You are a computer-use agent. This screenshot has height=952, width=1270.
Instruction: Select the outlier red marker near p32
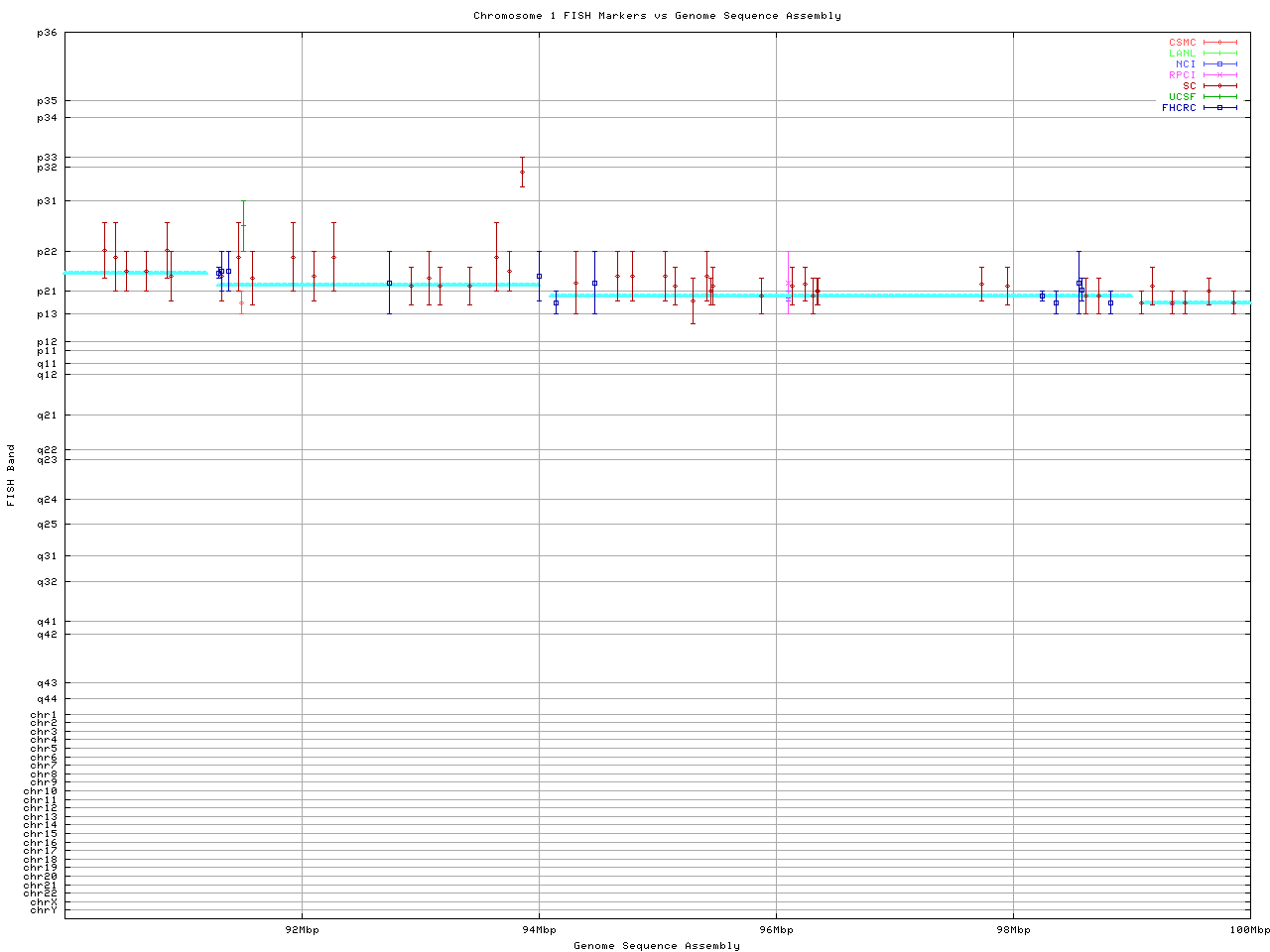(x=522, y=172)
